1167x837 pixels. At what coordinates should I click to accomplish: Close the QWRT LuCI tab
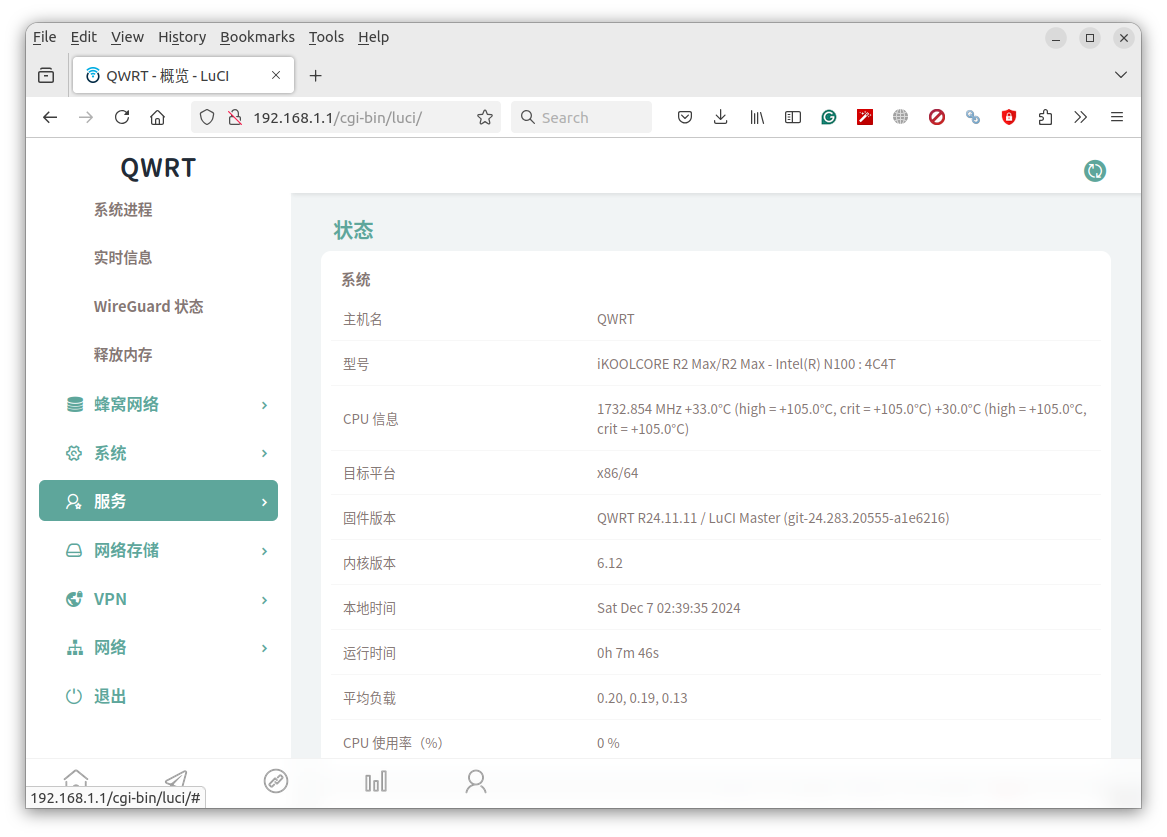pyautogui.click(x=276, y=75)
